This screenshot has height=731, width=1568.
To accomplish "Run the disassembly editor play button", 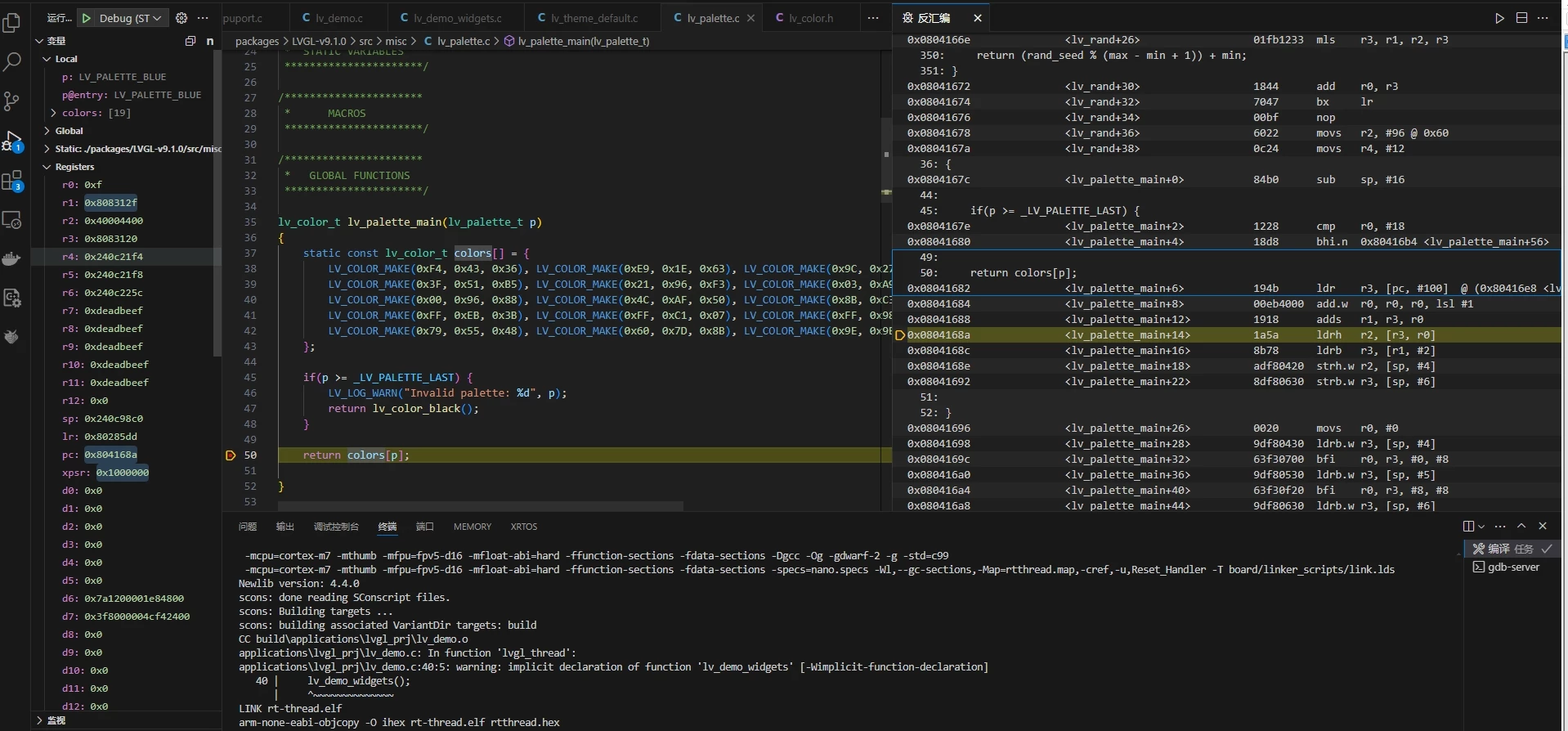I will pos(1499,18).
